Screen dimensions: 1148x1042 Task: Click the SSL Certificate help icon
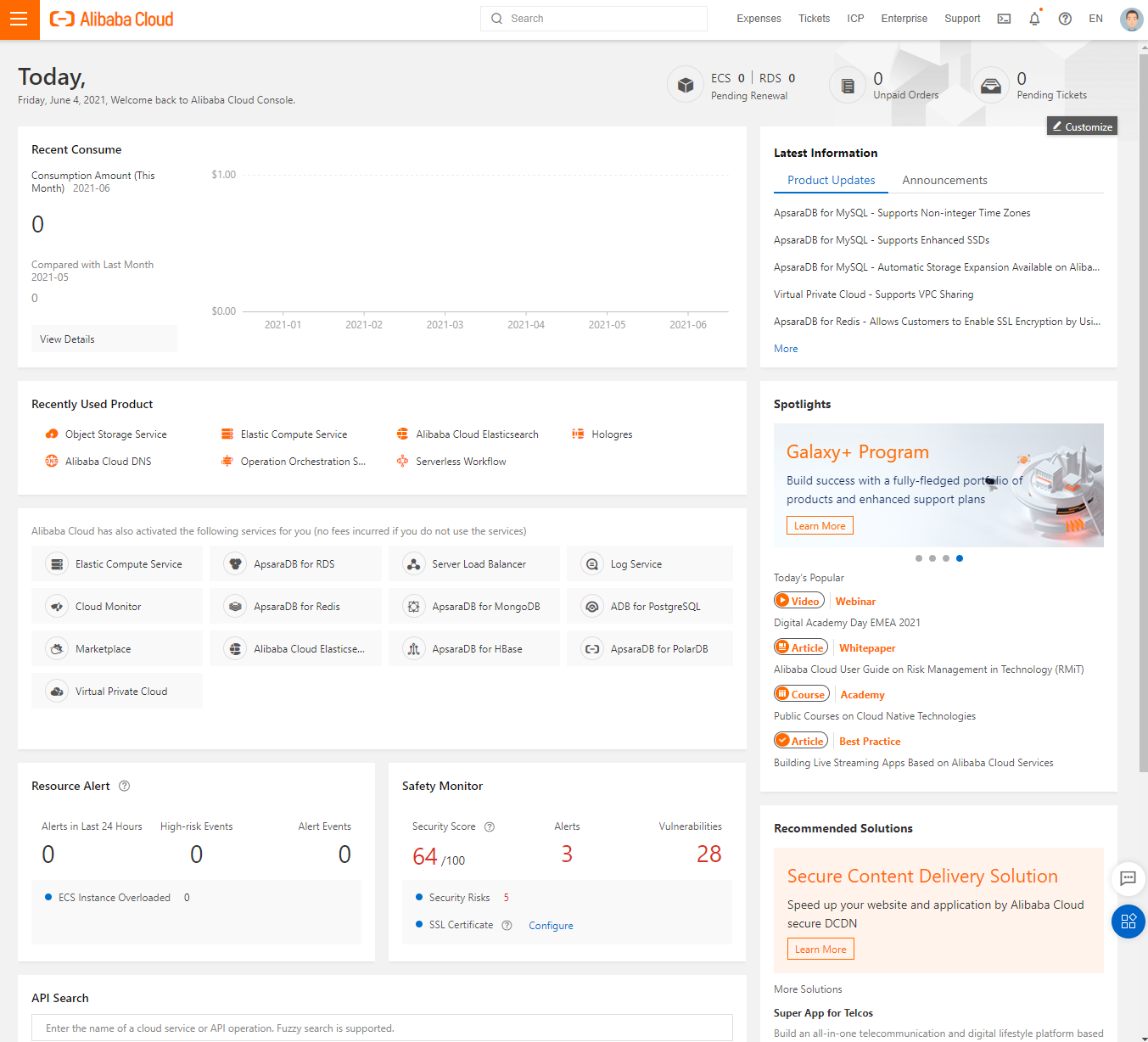pos(507,925)
